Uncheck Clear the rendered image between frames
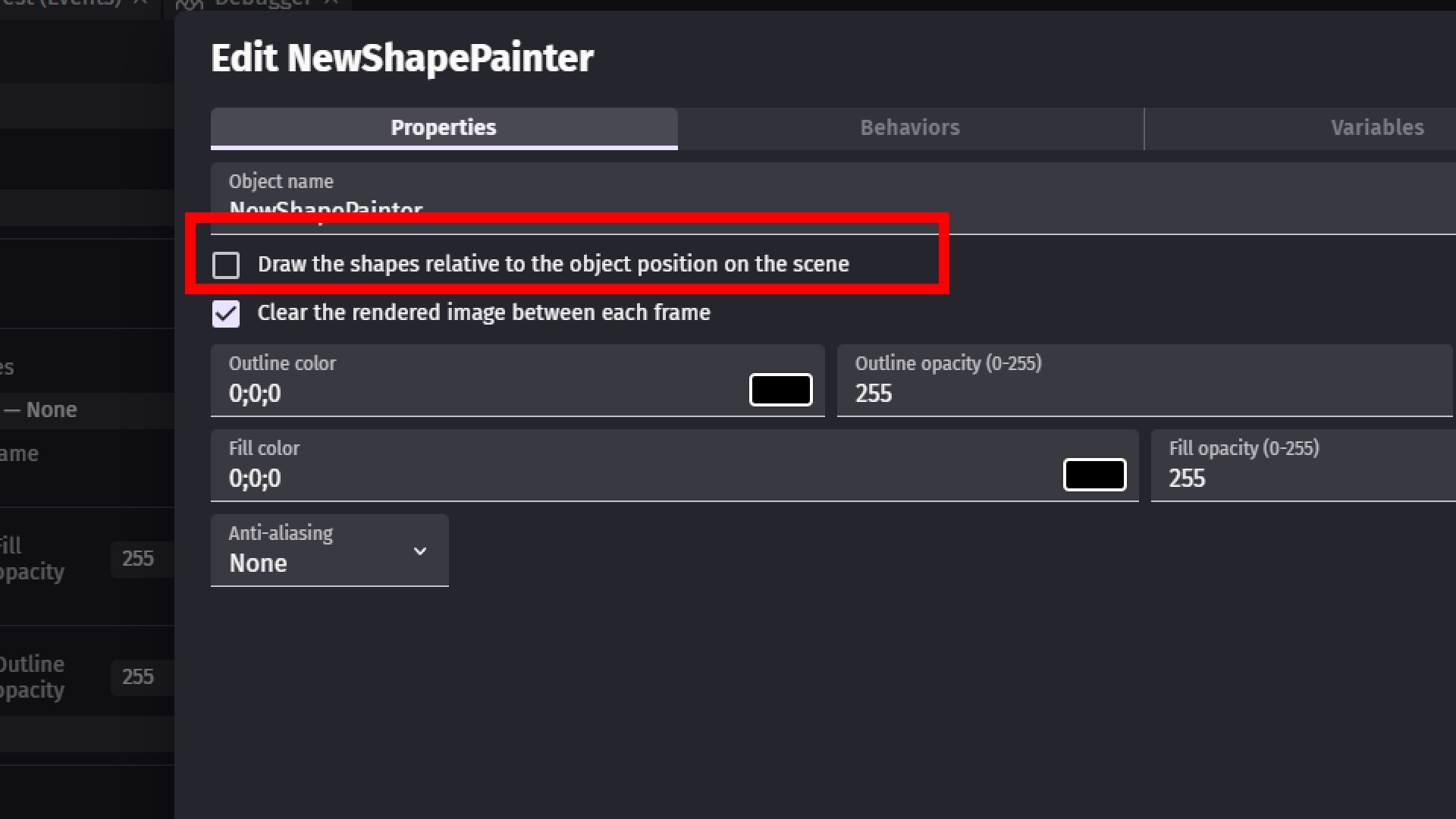 pyautogui.click(x=226, y=314)
